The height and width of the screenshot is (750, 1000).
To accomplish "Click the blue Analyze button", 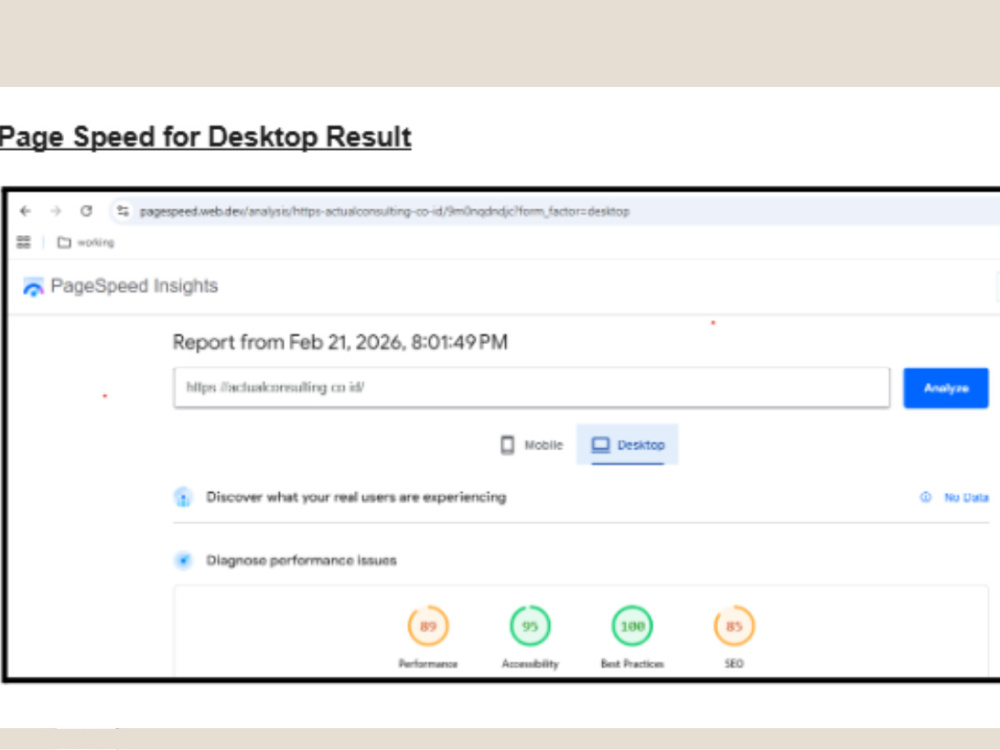I will click(x=946, y=388).
